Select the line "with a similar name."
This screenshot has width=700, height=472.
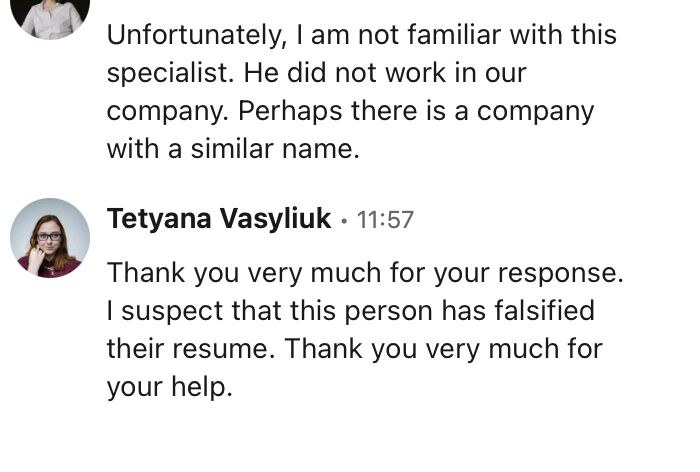[233, 149]
